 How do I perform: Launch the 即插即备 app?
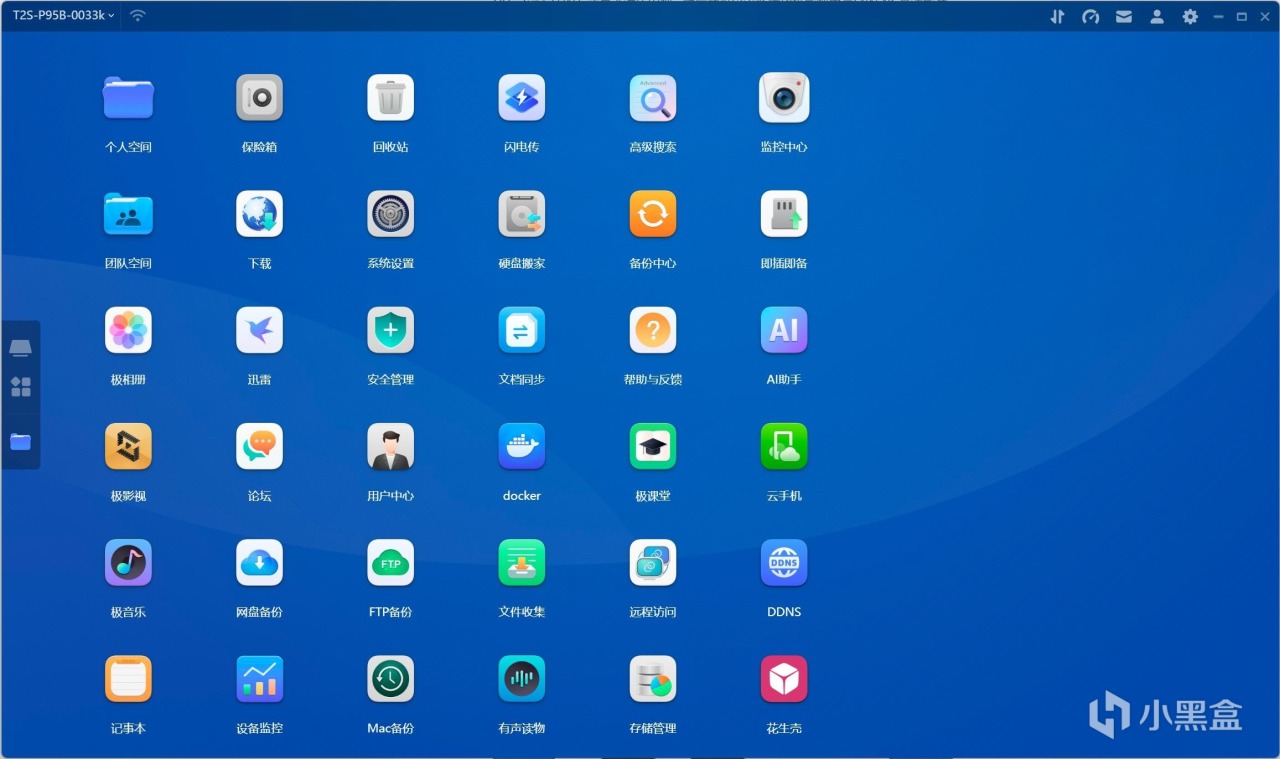[784, 214]
